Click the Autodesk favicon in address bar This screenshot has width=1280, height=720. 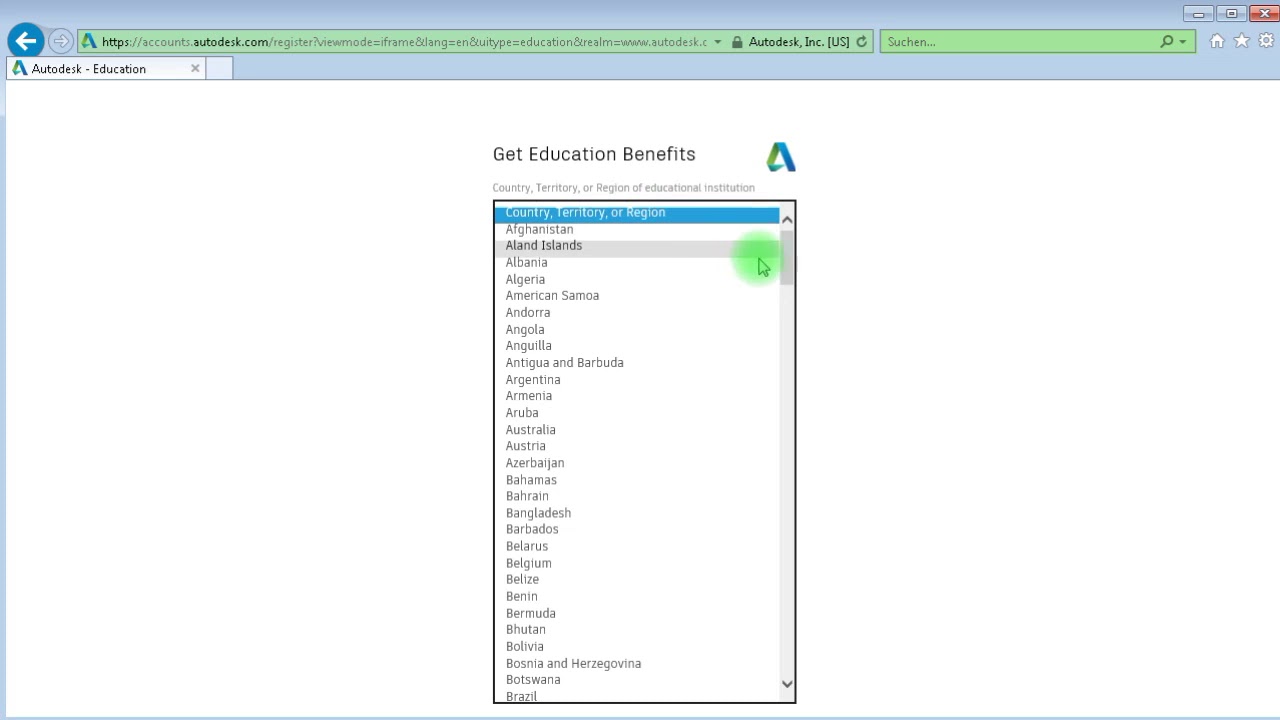tap(89, 41)
